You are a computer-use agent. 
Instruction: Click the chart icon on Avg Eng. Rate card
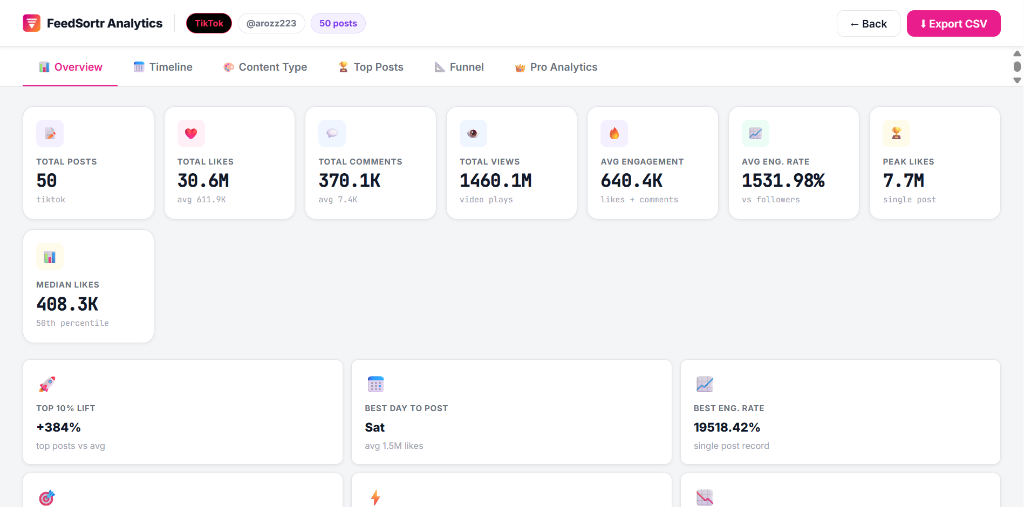(x=755, y=133)
